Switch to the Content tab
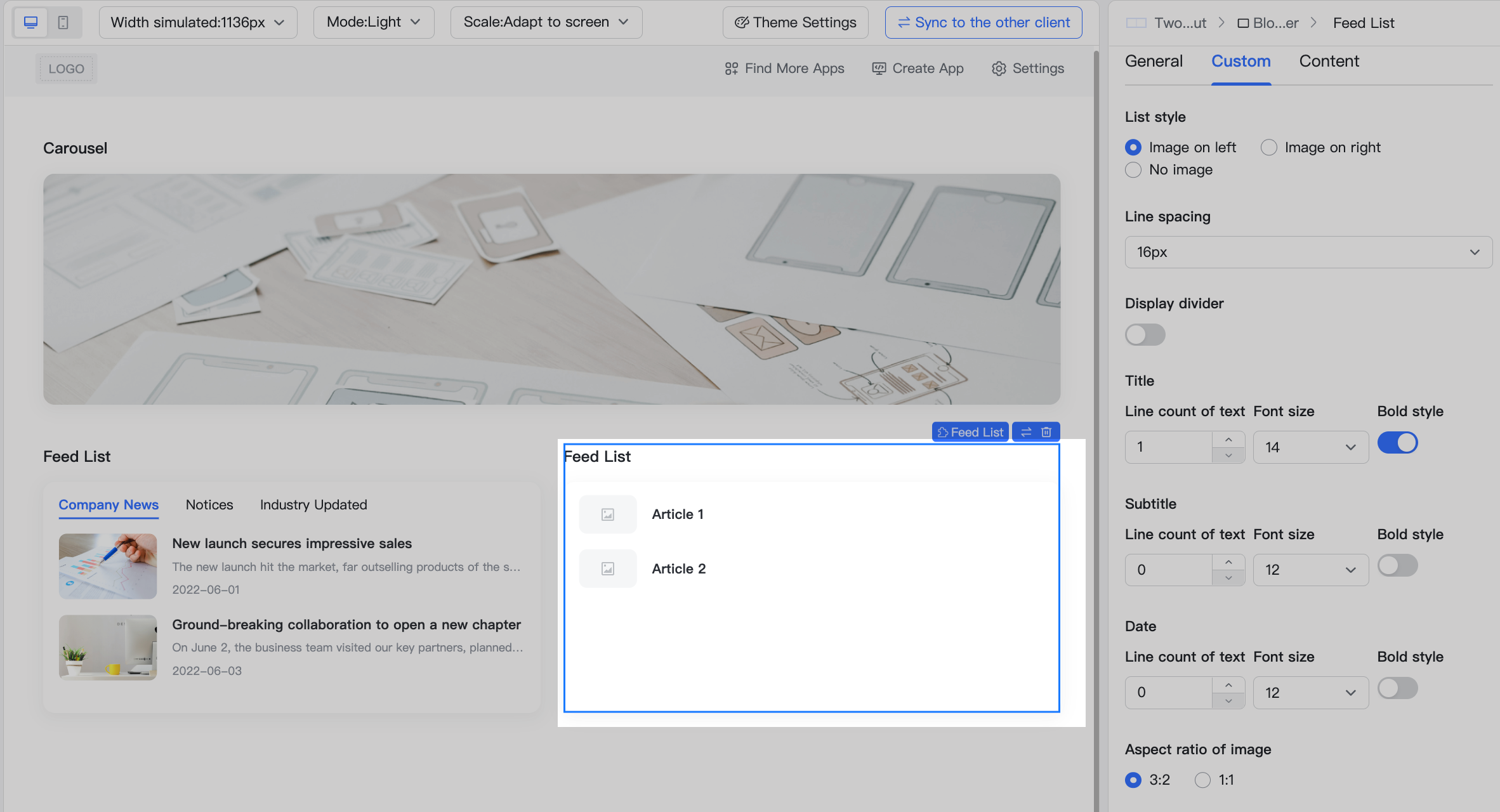 (1329, 61)
